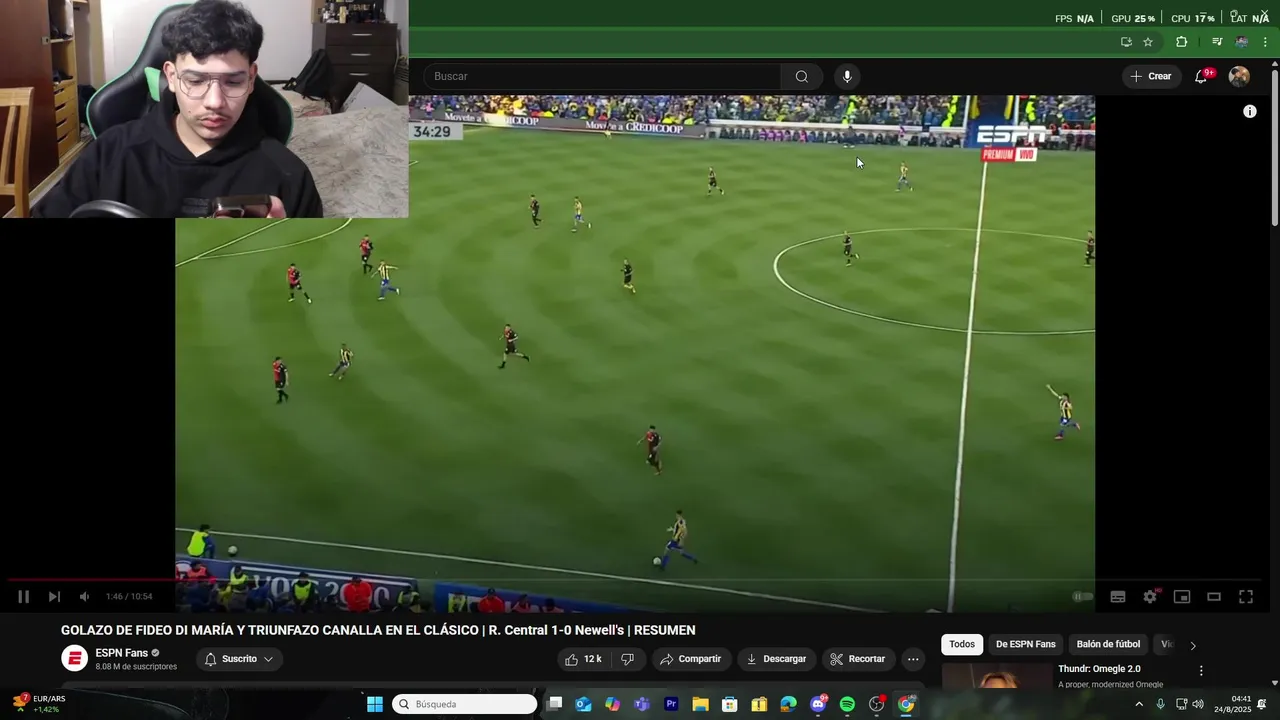Open the ESPN Fans channel name link
The image size is (1280, 720).
point(122,653)
